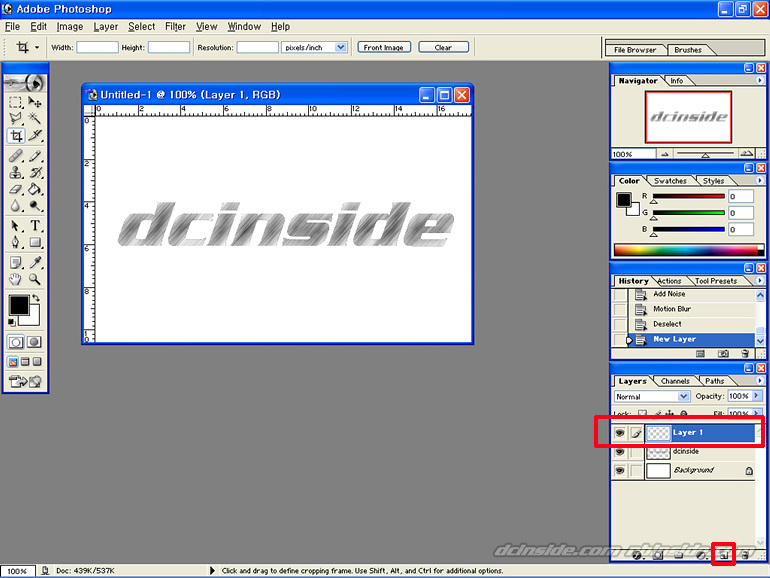Viewport: 770px width, 578px height.
Task: Select the Blur tool
Action: pyautogui.click(x=16, y=206)
